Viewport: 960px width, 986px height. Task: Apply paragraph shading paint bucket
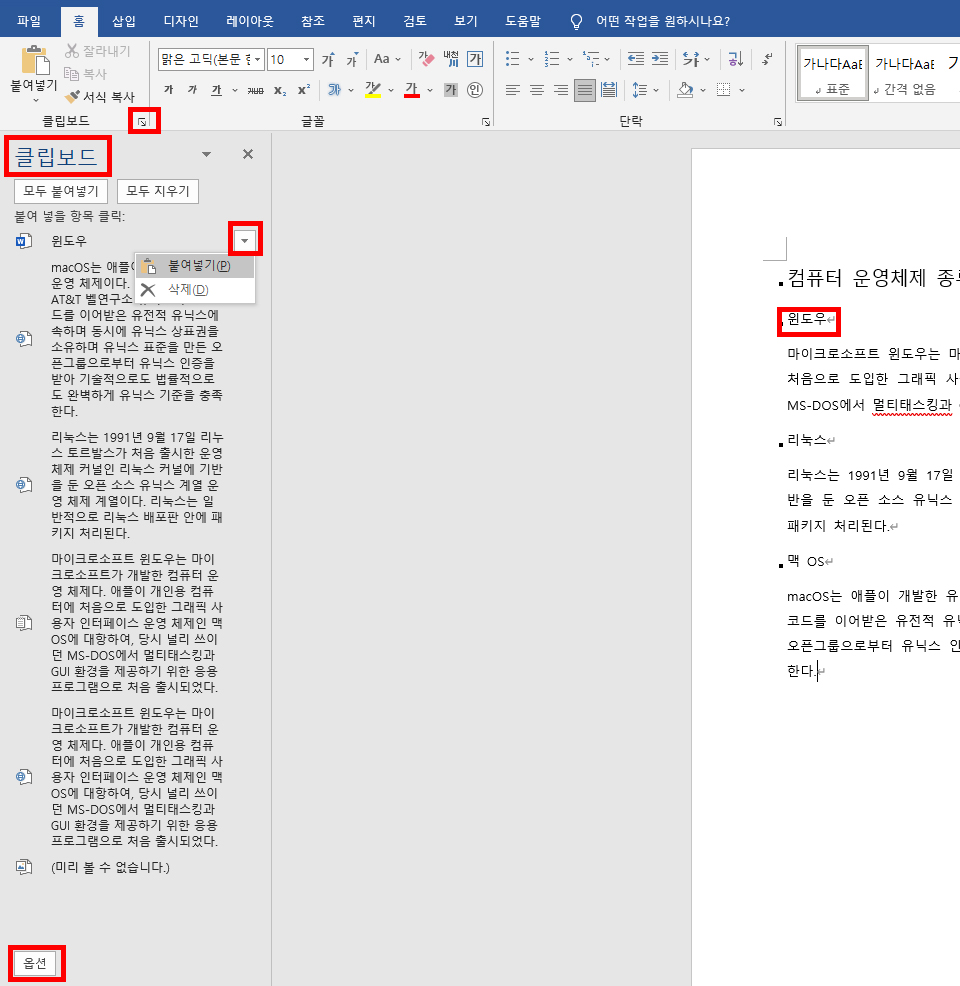(x=685, y=90)
